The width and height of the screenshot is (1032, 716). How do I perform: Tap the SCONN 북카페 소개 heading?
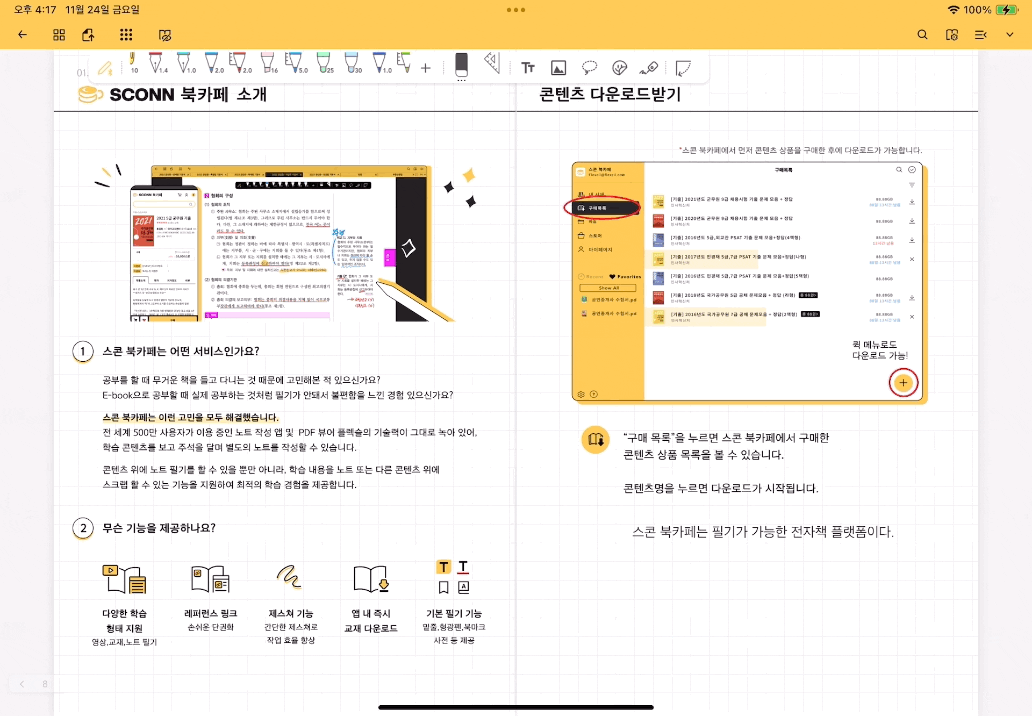click(x=188, y=95)
